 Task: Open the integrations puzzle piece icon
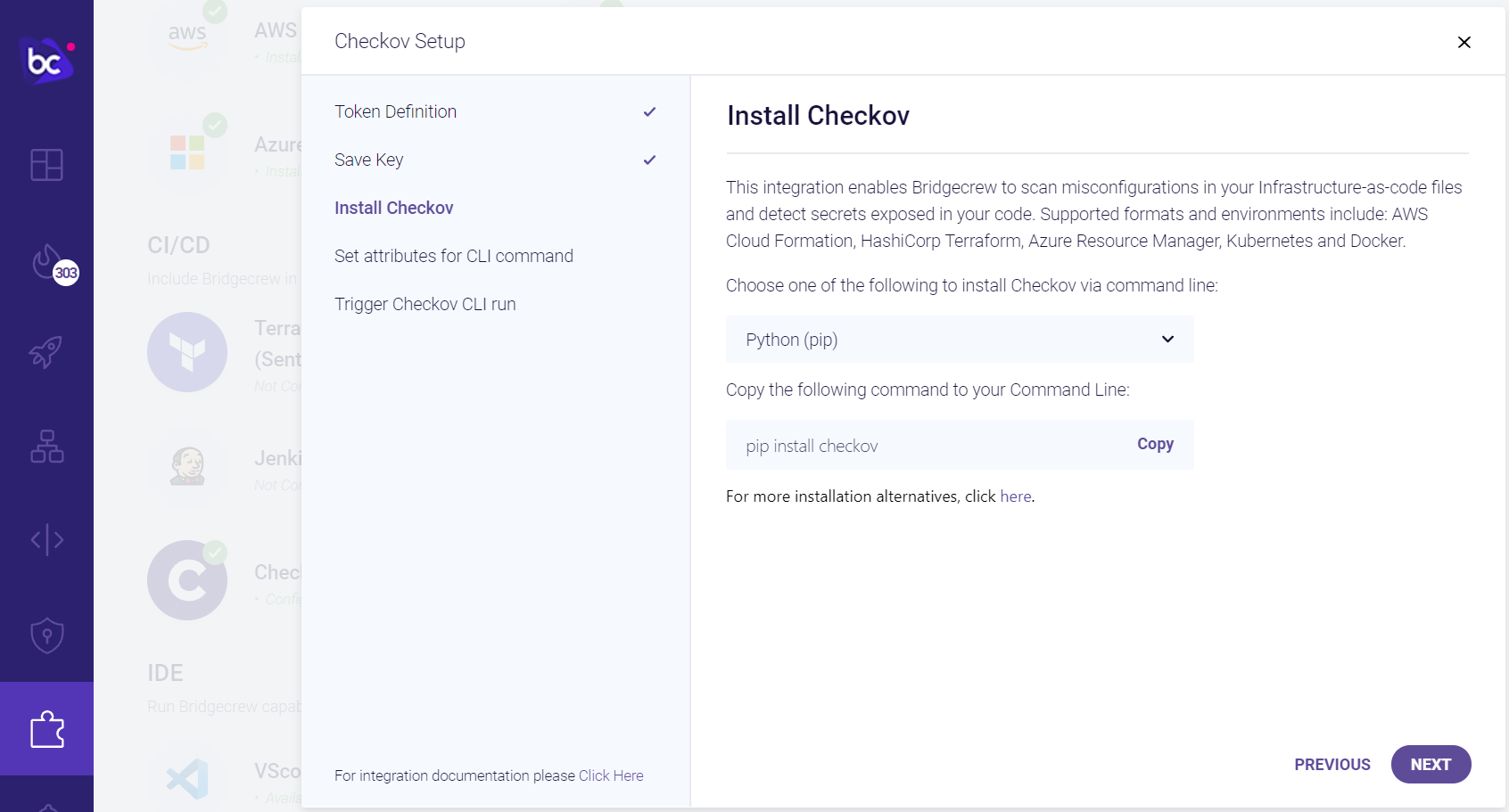point(46,729)
